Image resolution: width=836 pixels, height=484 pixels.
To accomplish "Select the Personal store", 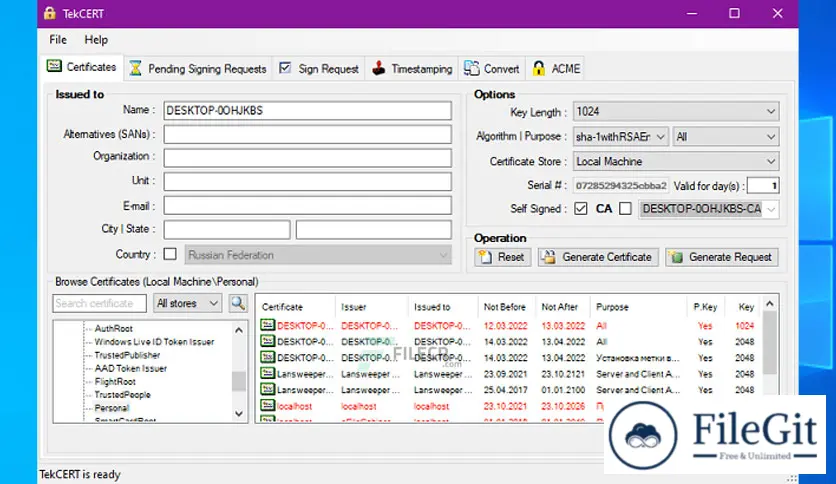I will (x=111, y=408).
